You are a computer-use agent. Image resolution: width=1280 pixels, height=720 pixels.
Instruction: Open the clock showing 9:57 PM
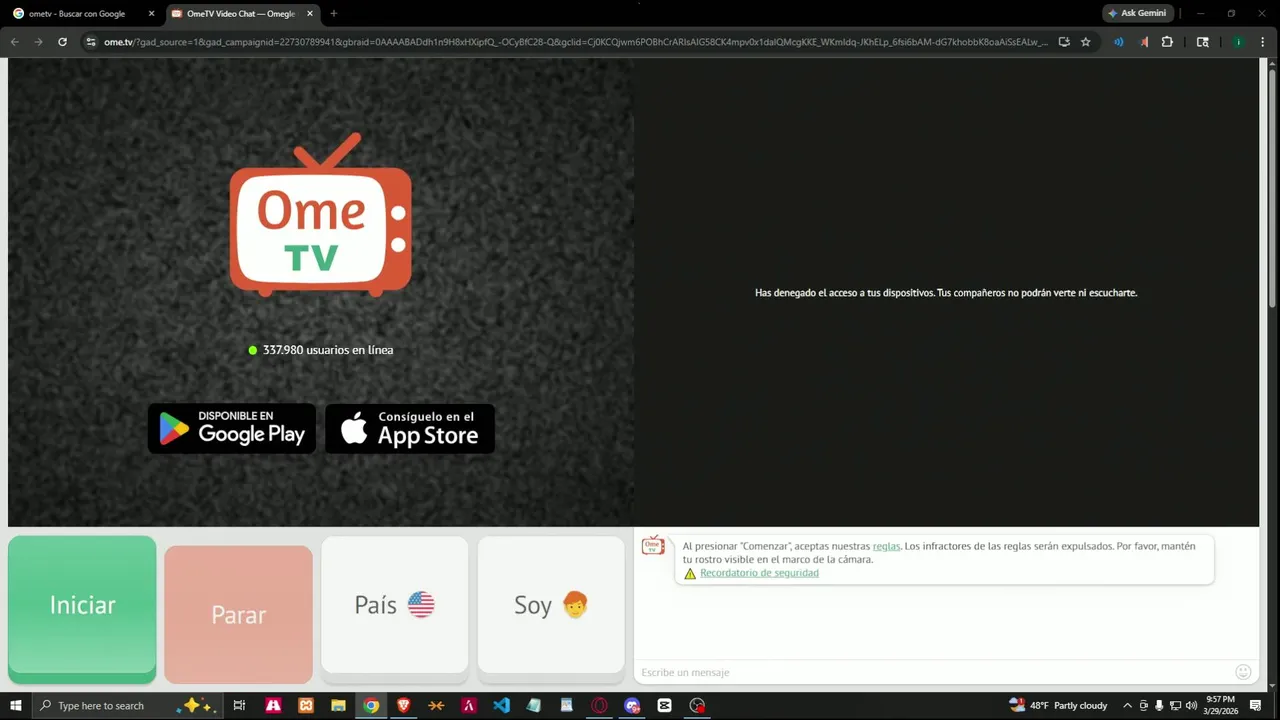1220,705
